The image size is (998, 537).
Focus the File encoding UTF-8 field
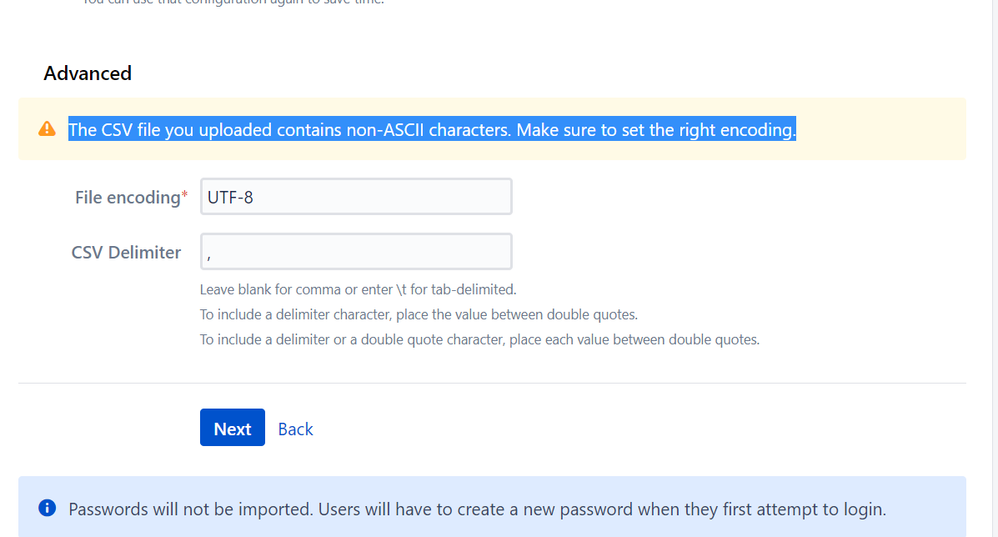point(356,197)
